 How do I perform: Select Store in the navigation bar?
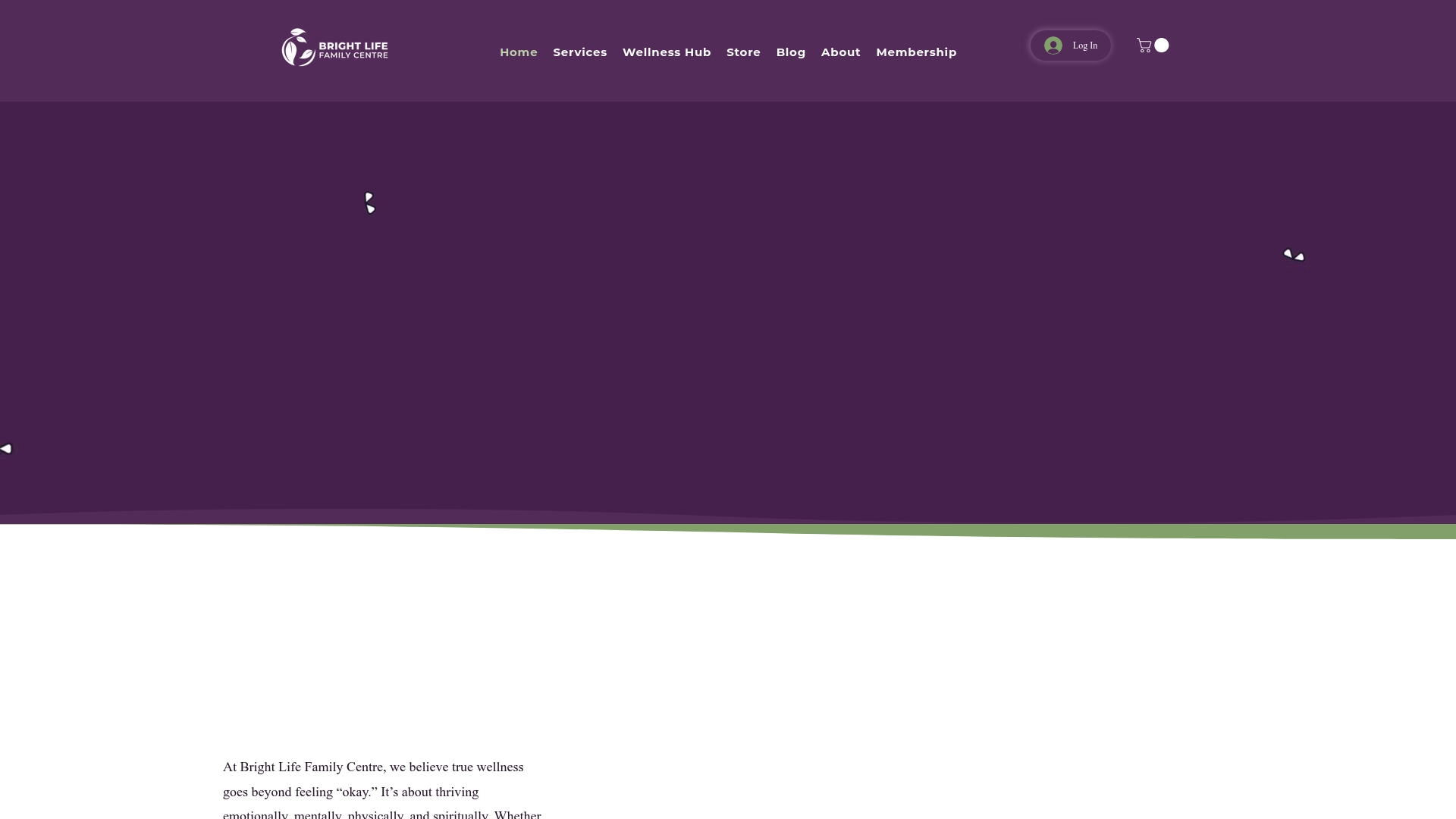click(743, 52)
